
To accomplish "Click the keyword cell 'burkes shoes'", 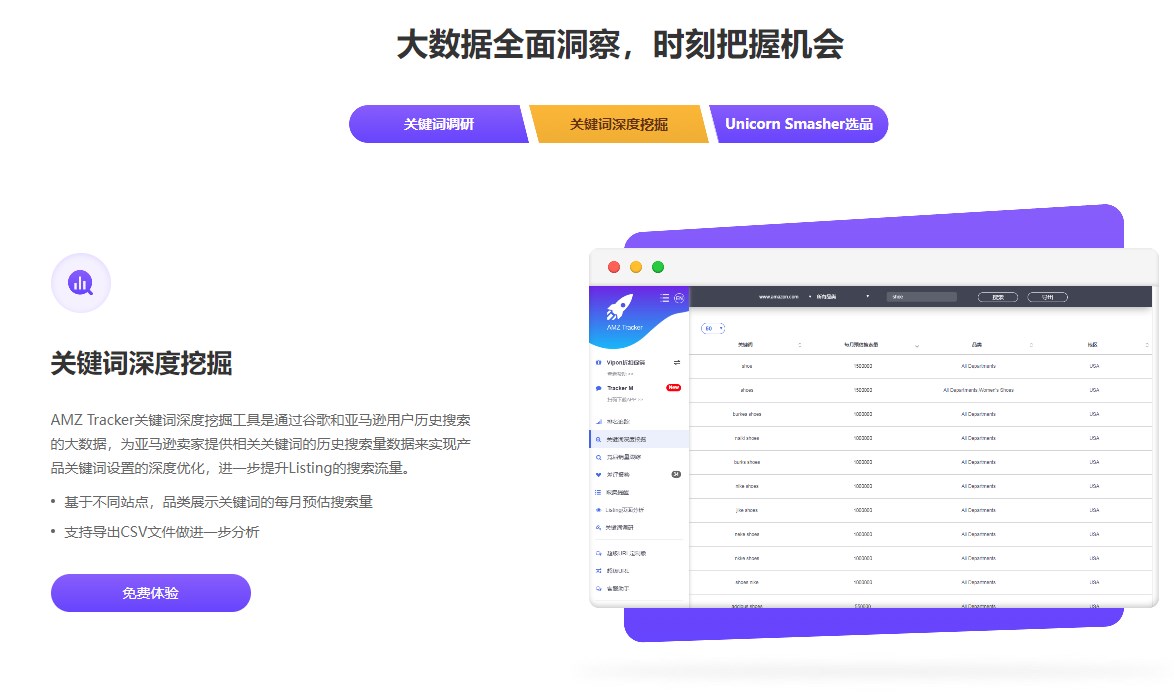I will 746,414.
